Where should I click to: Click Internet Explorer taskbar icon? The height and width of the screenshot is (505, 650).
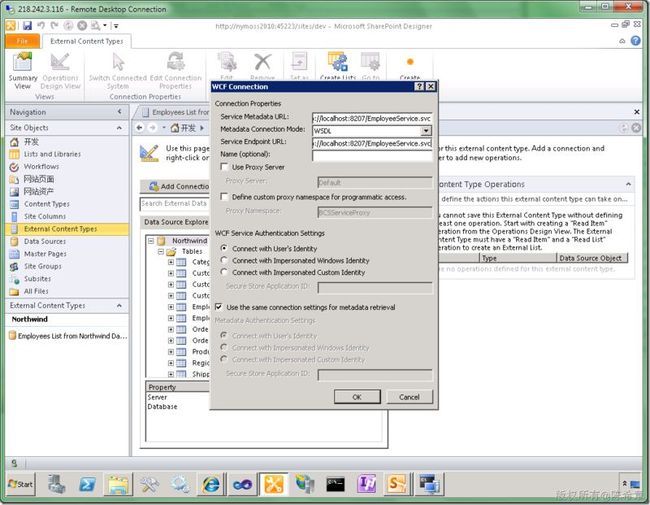[211, 484]
